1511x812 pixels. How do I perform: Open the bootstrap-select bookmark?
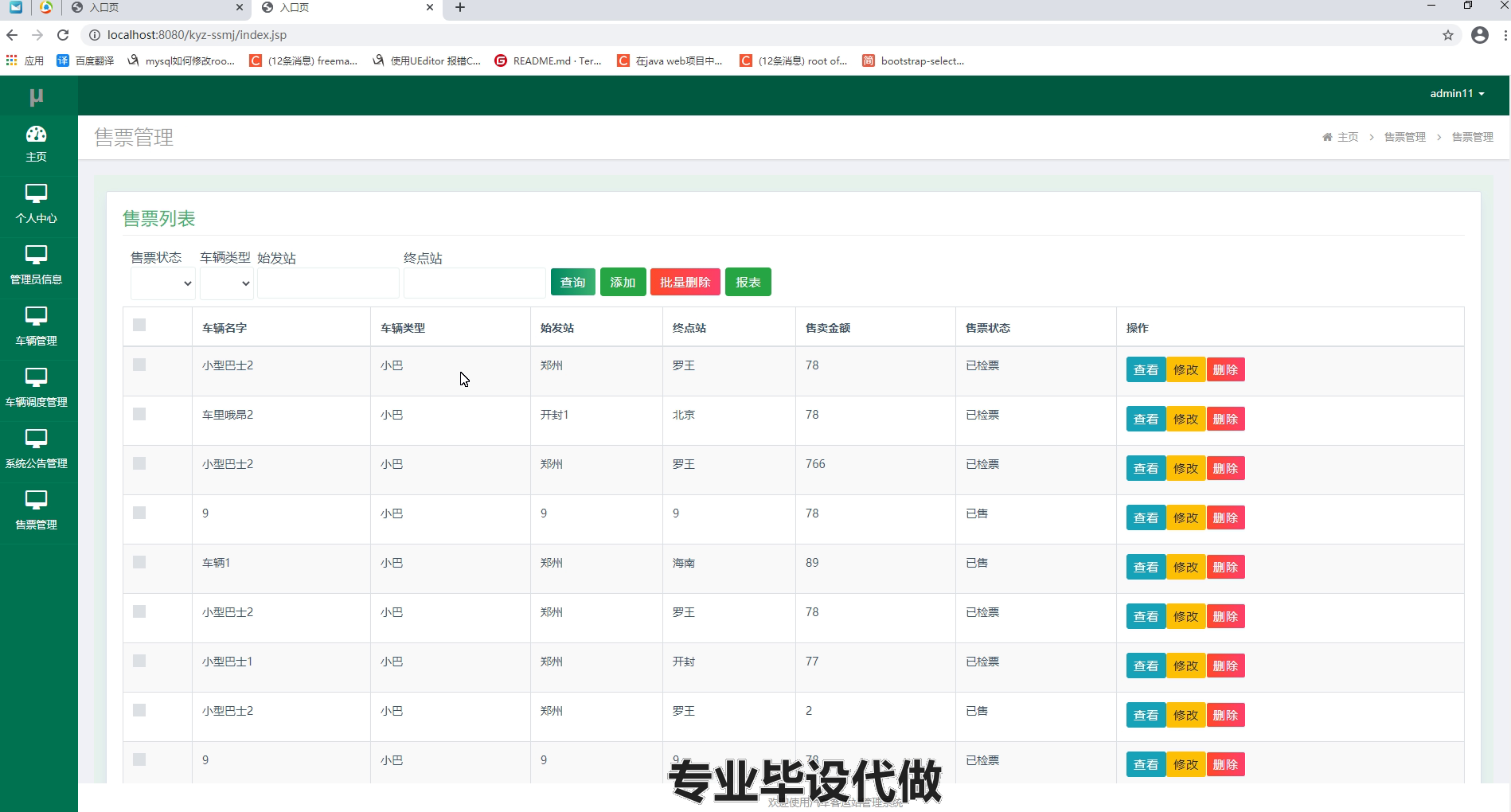(913, 61)
